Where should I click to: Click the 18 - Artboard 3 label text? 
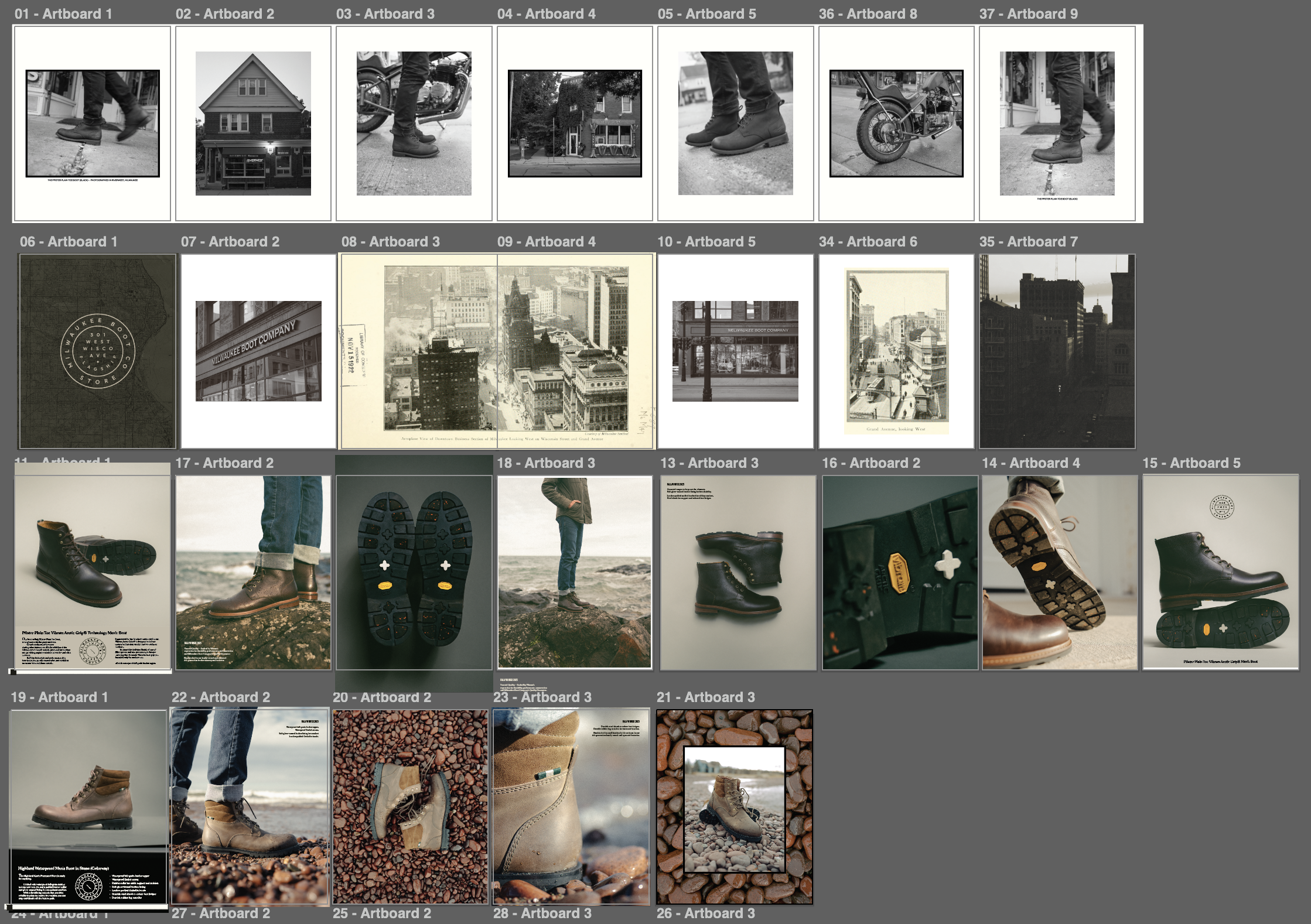(x=545, y=463)
